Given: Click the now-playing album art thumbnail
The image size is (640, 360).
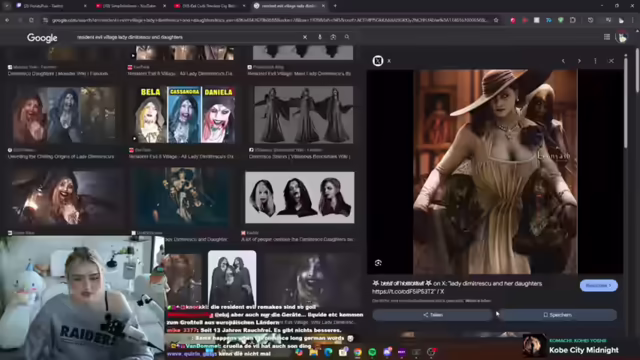Looking at the screenshot, I should [534, 346].
